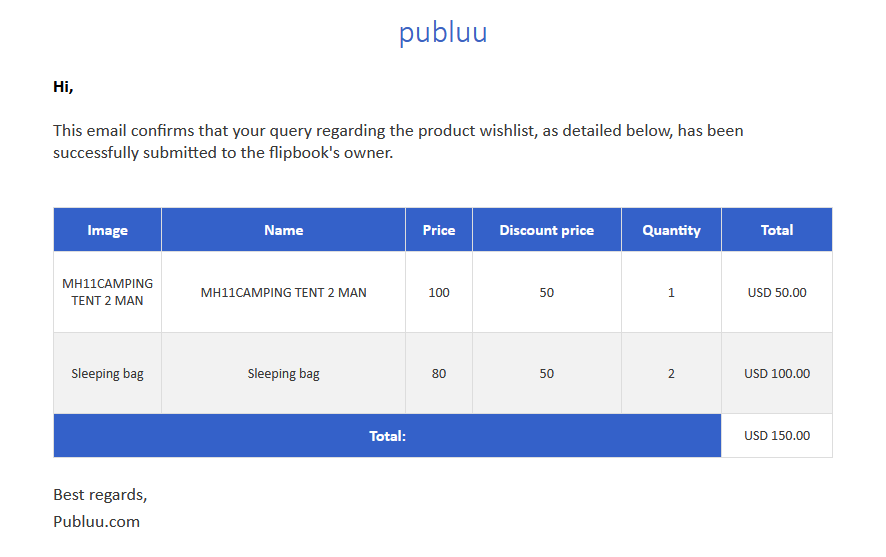Click the publuu logo at top
The width and height of the screenshot is (886, 557).
pos(443,33)
